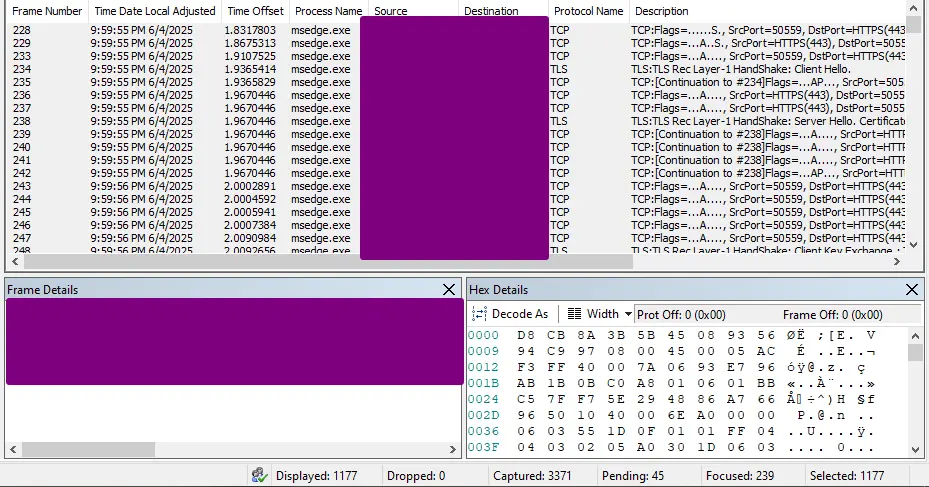Screen dimensions: 929x487
Task: Sort by Process Name column header
Action: pos(328,11)
